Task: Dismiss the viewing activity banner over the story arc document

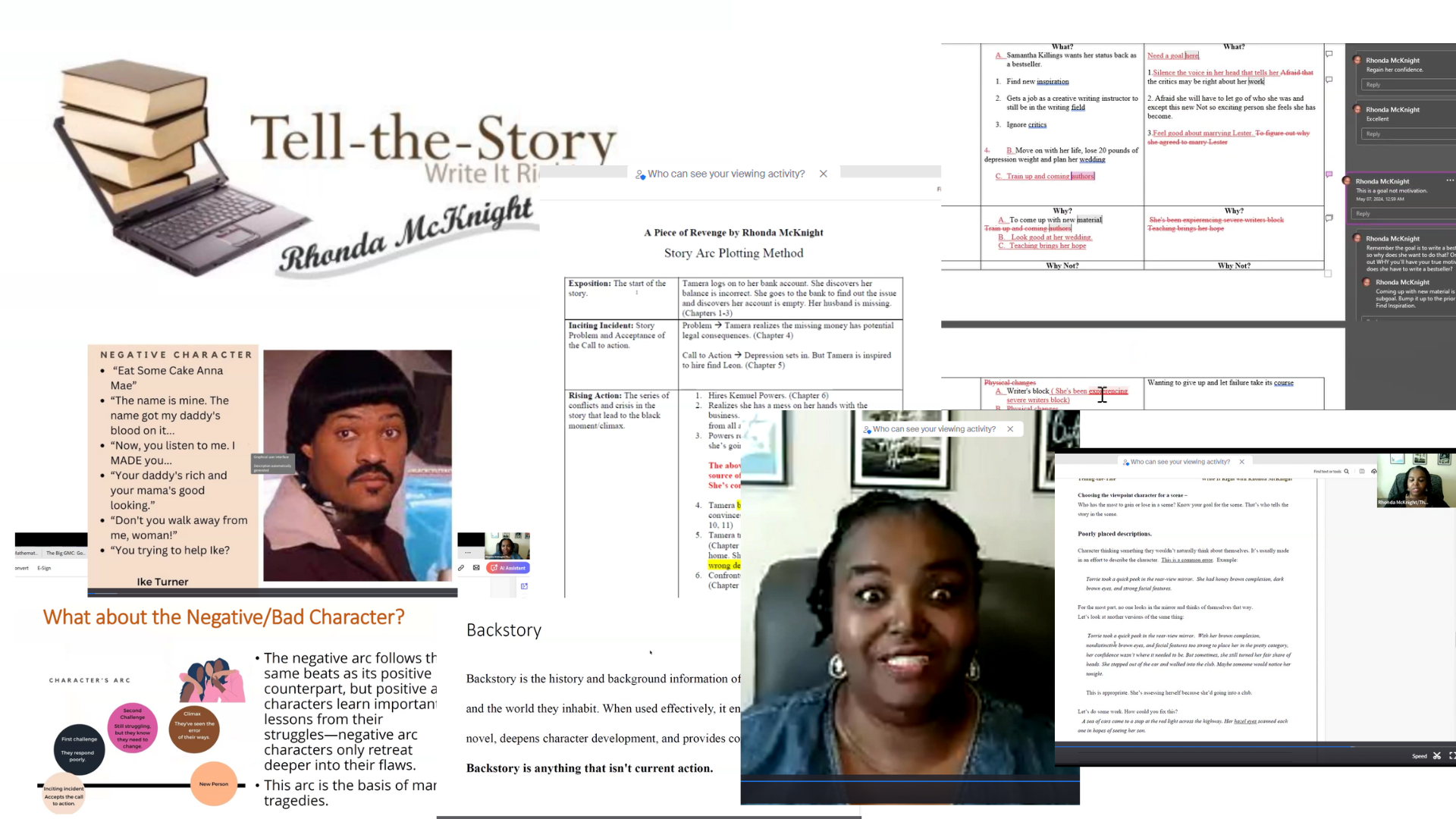Action: [823, 174]
